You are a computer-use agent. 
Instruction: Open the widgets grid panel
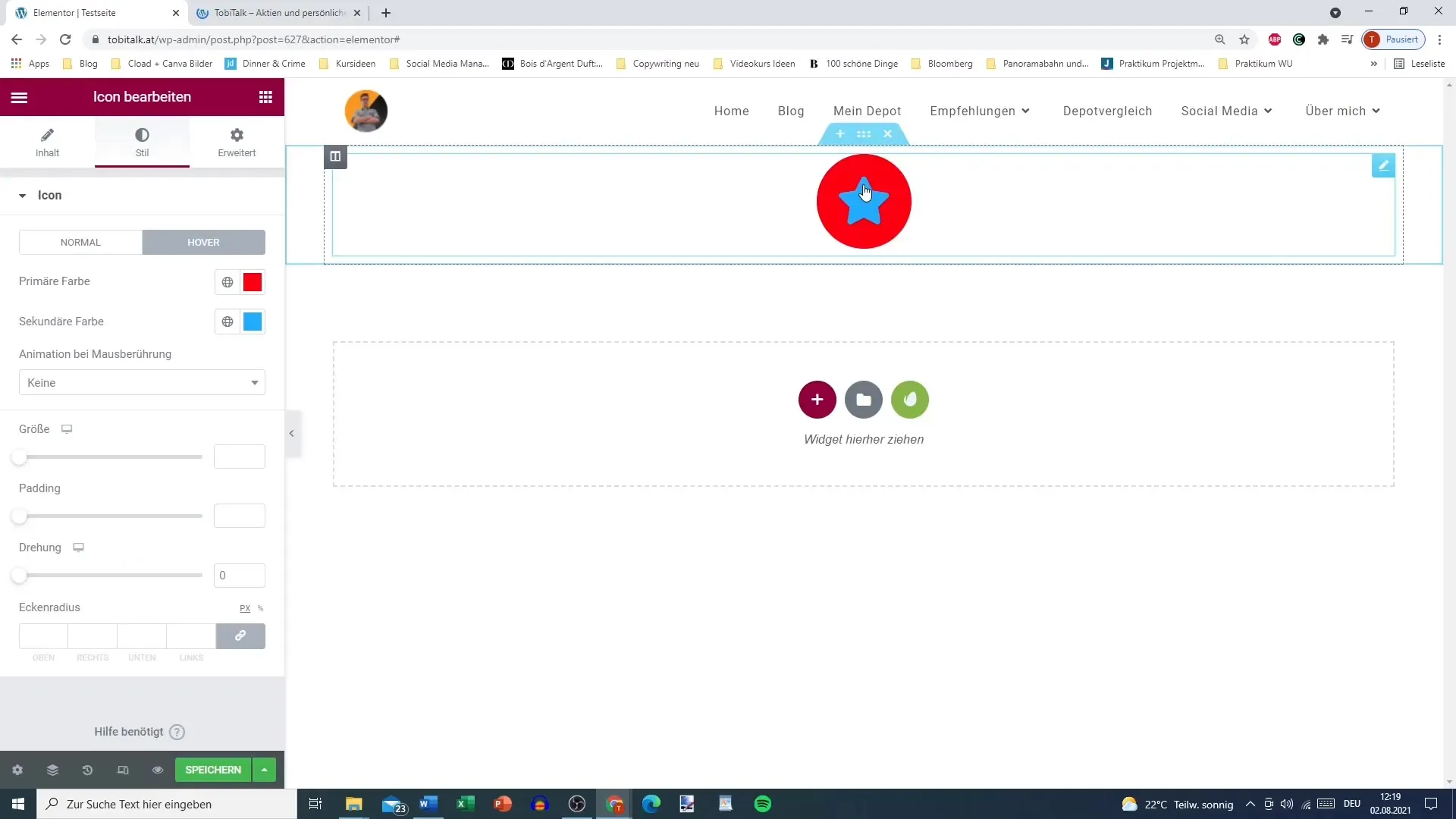click(x=265, y=97)
